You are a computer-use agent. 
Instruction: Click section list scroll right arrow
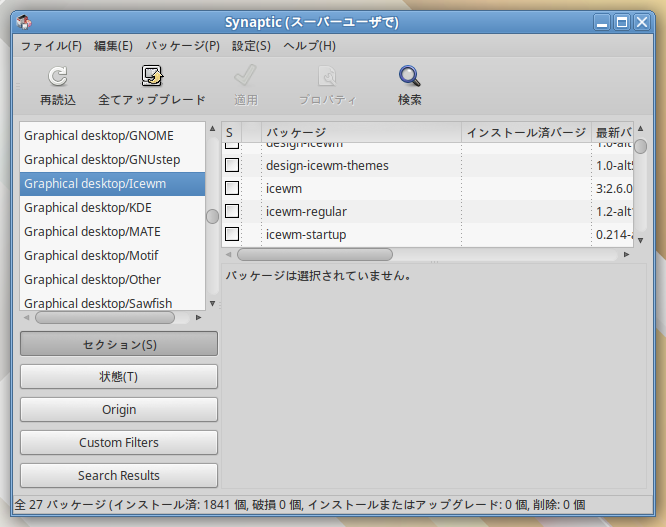click(198, 318)
